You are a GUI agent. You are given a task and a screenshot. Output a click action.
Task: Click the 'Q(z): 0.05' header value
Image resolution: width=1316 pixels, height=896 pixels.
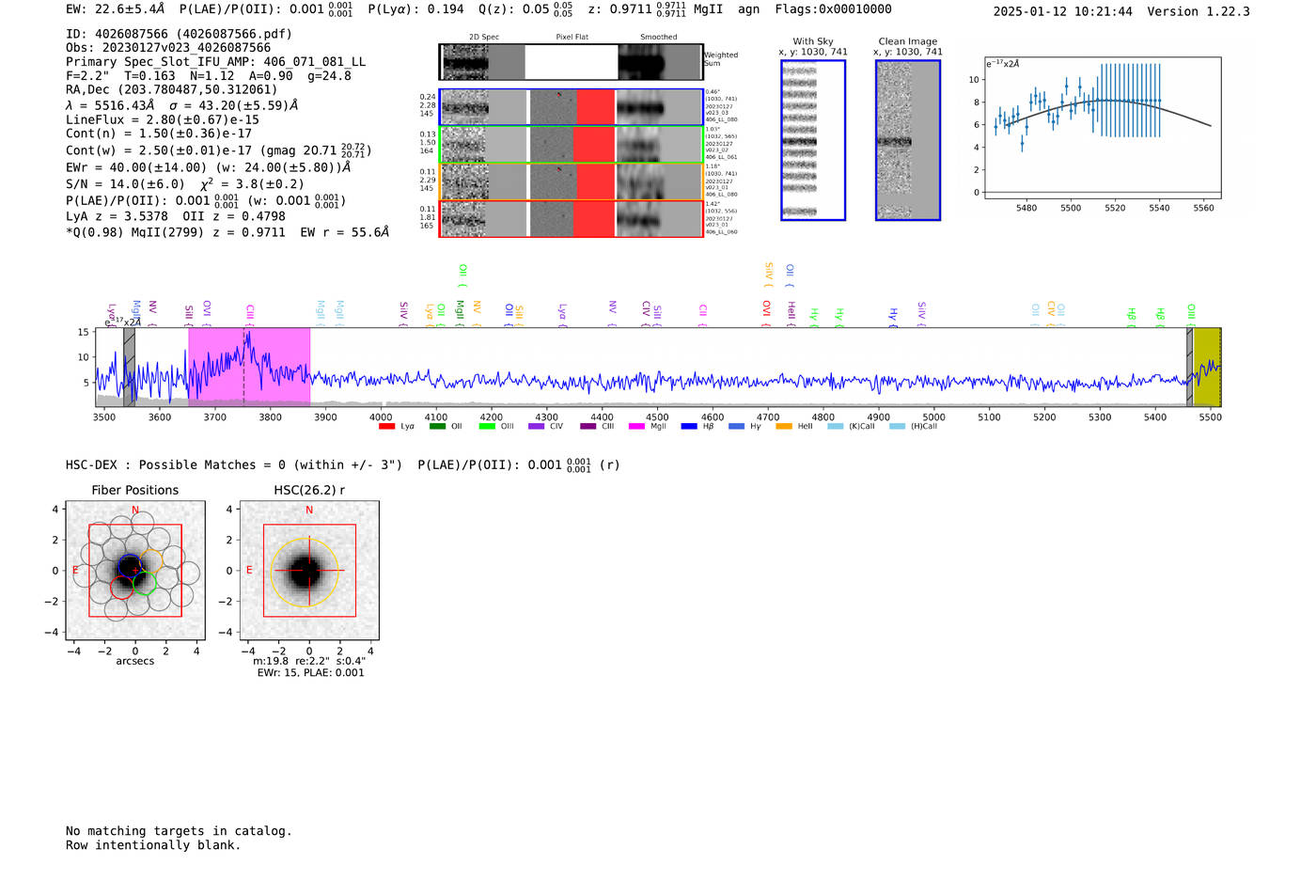click(x=513, y=9)
